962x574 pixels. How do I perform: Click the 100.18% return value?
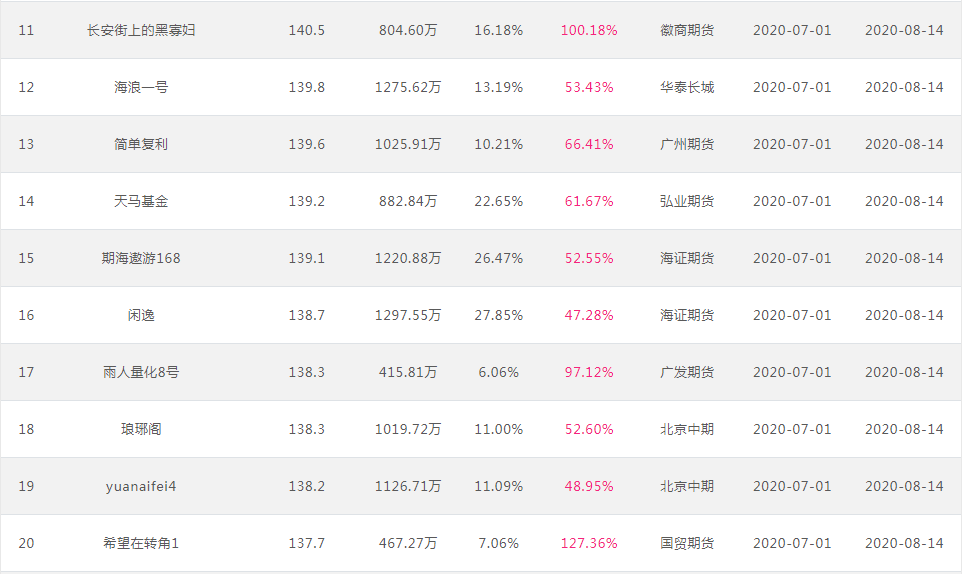pyautogui.click(x=589, y=30)
